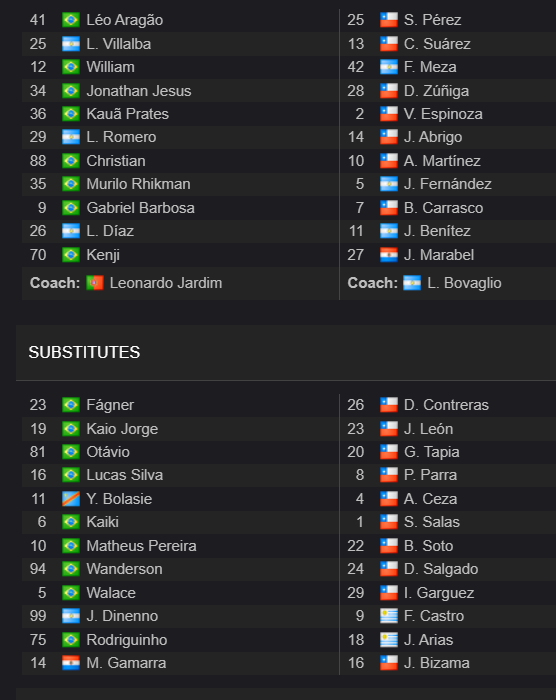Open coach L. Bovaglio's page
This screenshot has width=556, height=700.
[x=464, y=283]
